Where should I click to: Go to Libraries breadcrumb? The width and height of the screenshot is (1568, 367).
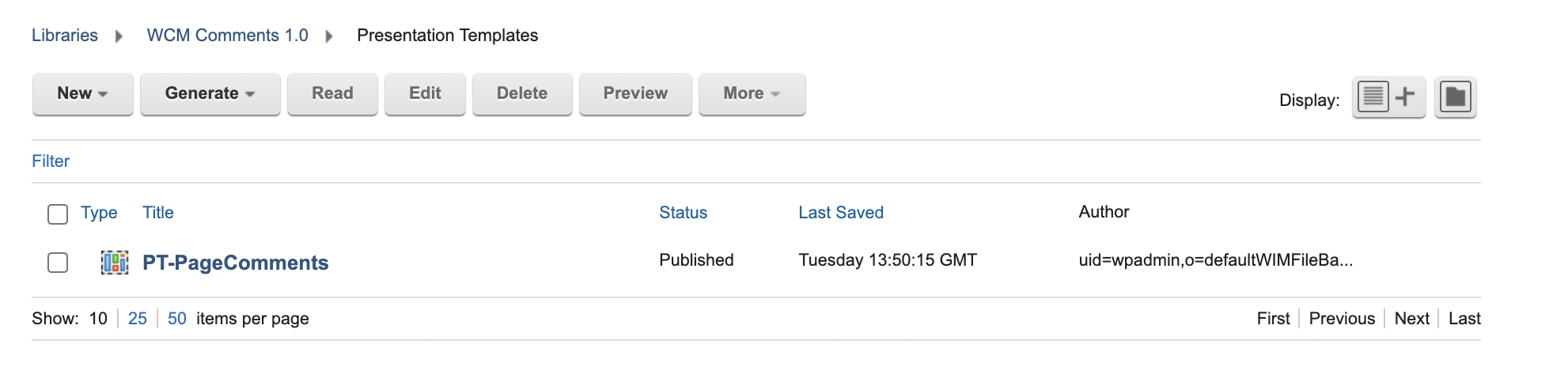[x=65, y=36]
